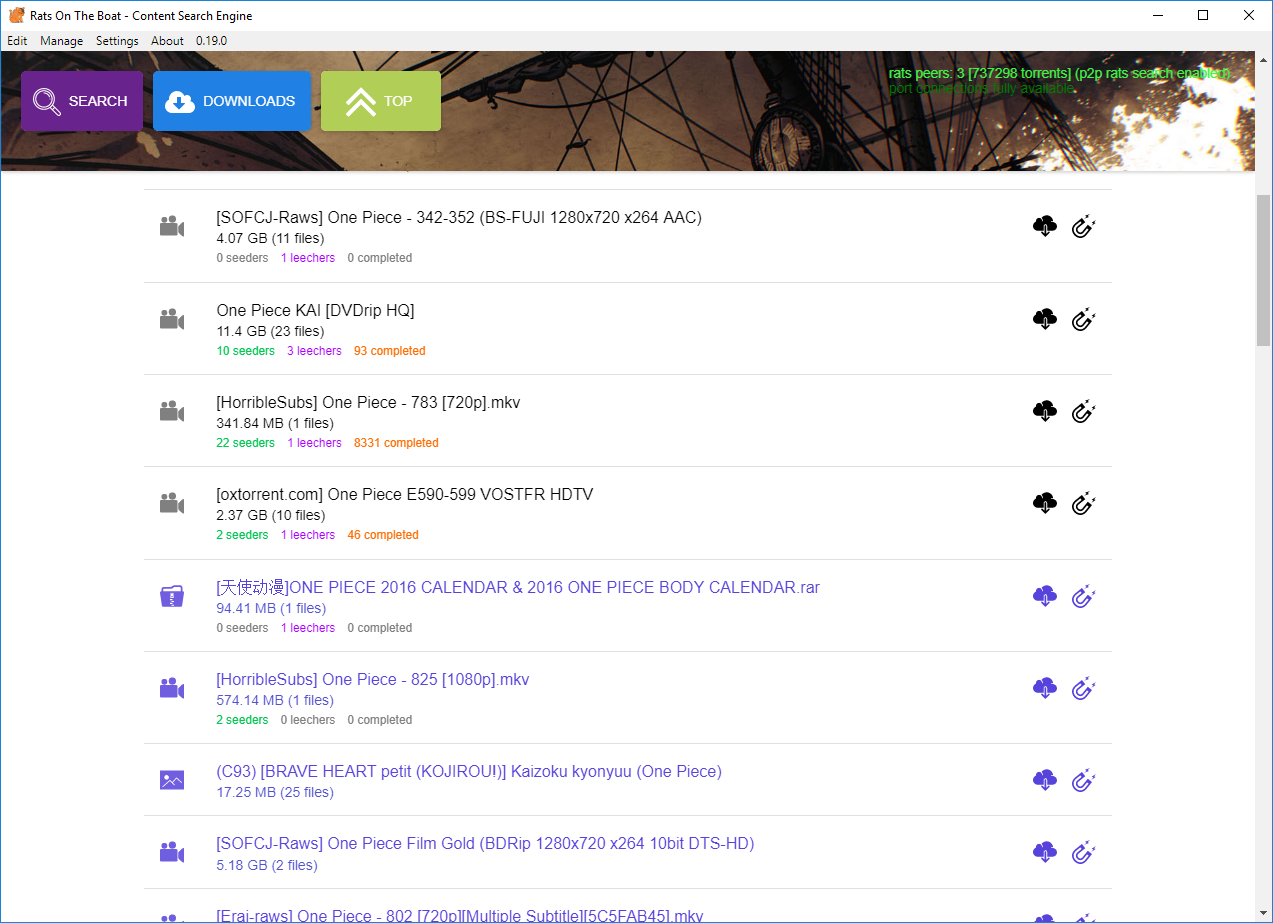Click download icon for One Piece Film Gold

point(1045,852)
